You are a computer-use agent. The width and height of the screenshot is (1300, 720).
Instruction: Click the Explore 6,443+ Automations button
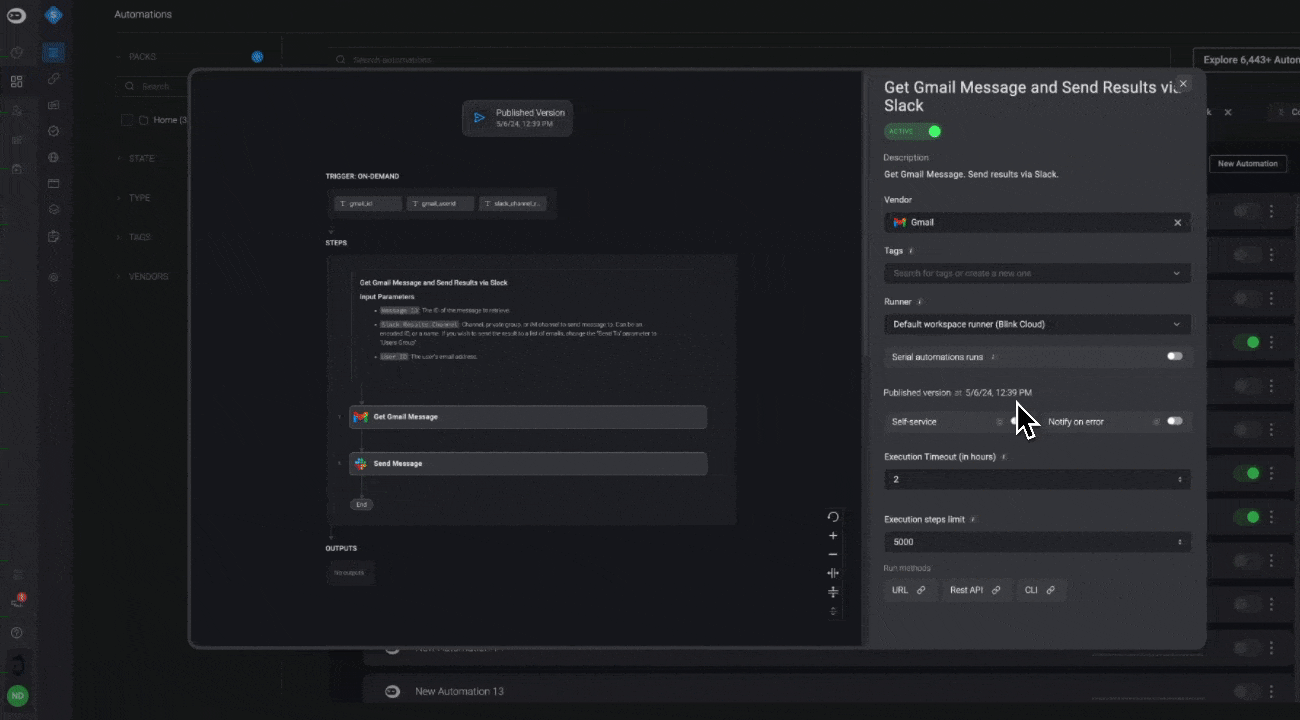[x=1247, y=60]
